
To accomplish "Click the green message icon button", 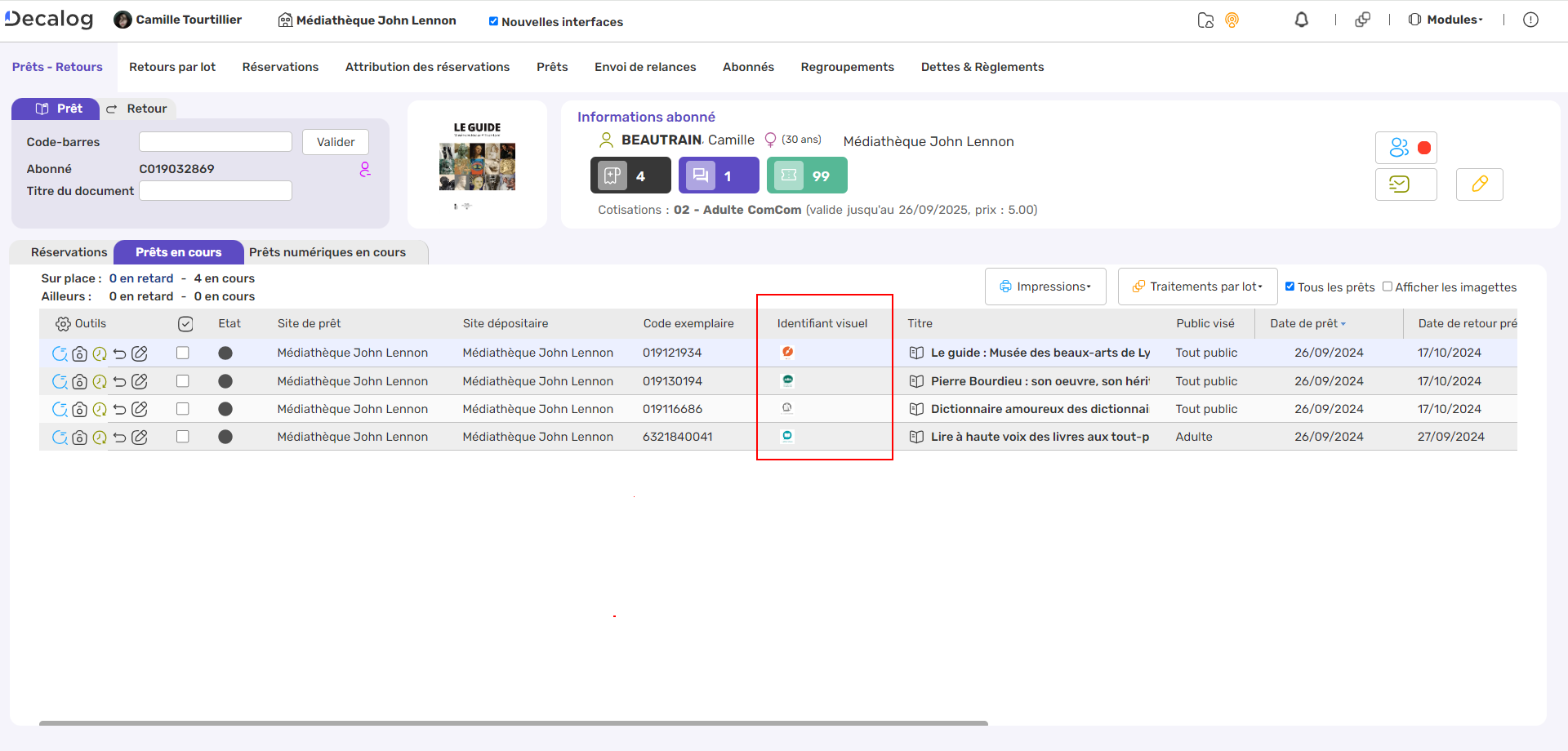I will click(x=1405, y=184).
